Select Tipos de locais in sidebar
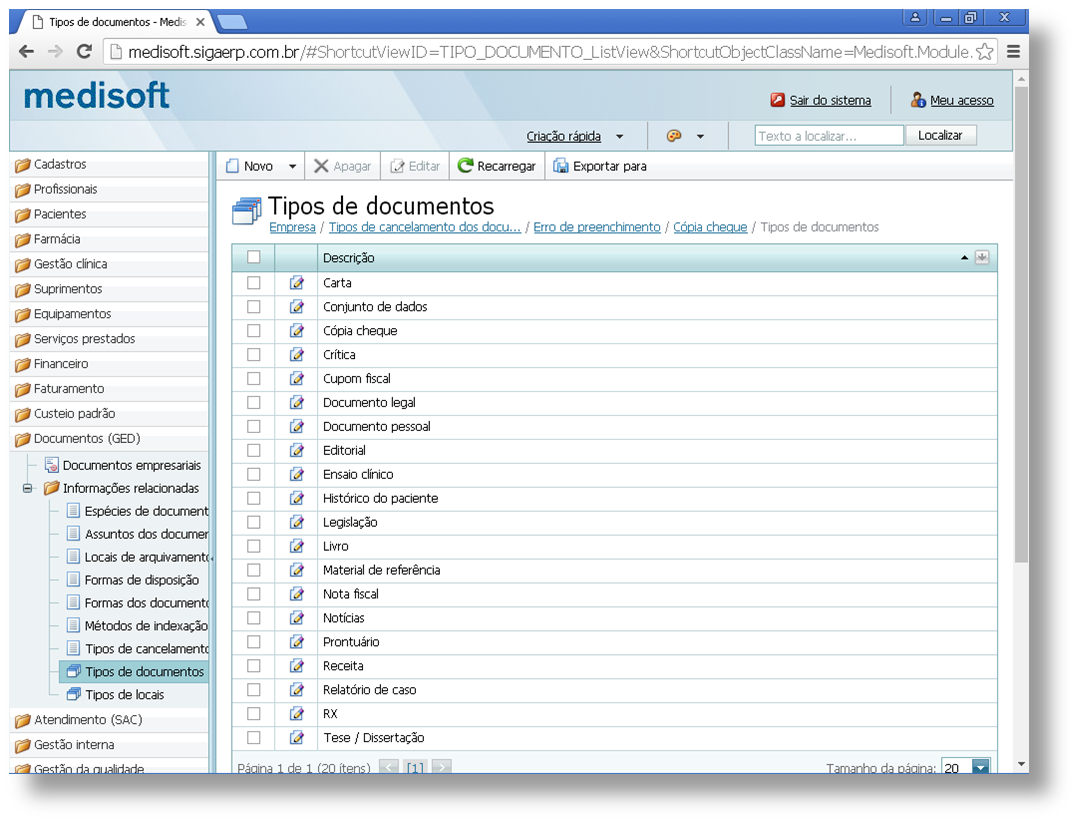Viewport: 1078px width, 823px height. click(124, 695)
